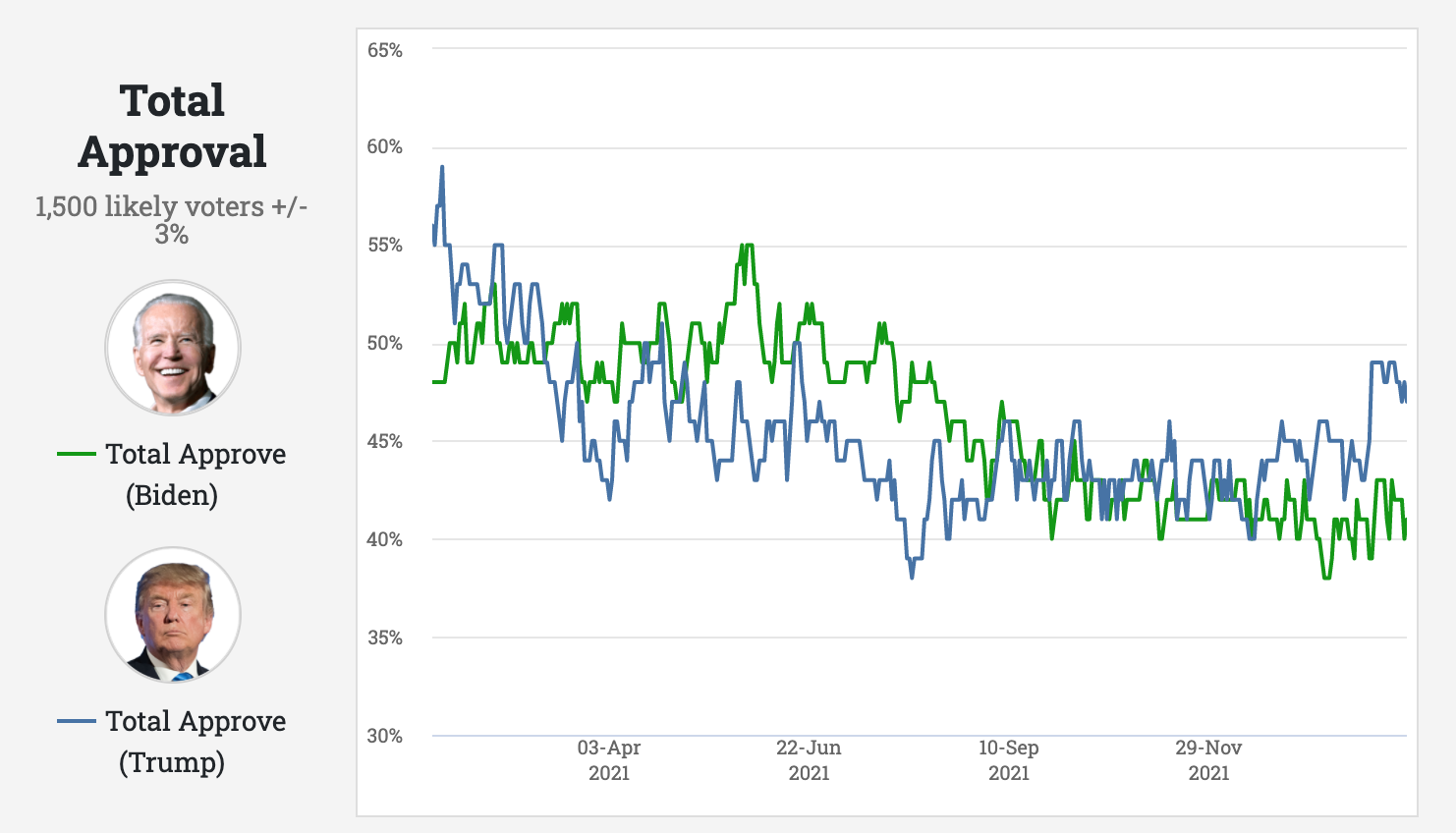Select the 10-Sep 2021 date label
Viewport: 1456px width, 833px height.
pyautogui.click(x=1009, y=760)
